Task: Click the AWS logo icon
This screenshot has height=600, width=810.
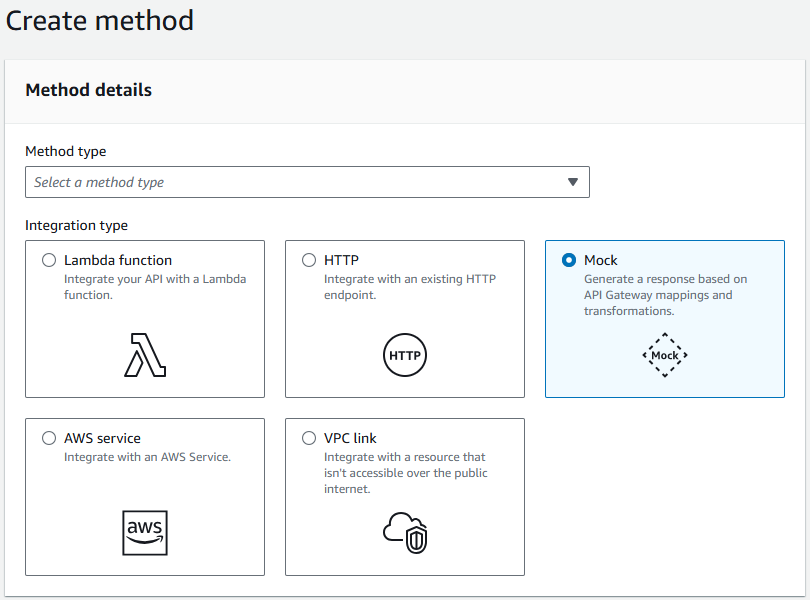Action: 145,533
